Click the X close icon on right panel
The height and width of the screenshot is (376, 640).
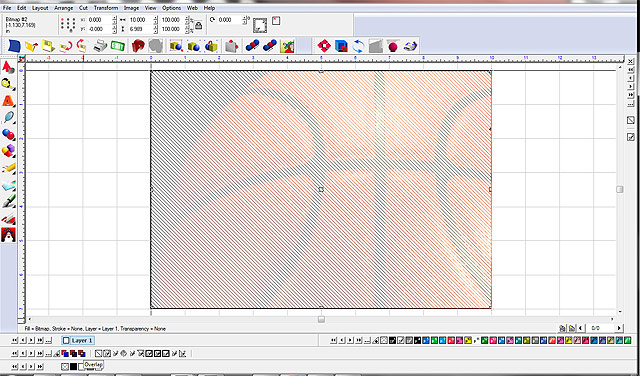pyautogui.click(x=631, y=61)
